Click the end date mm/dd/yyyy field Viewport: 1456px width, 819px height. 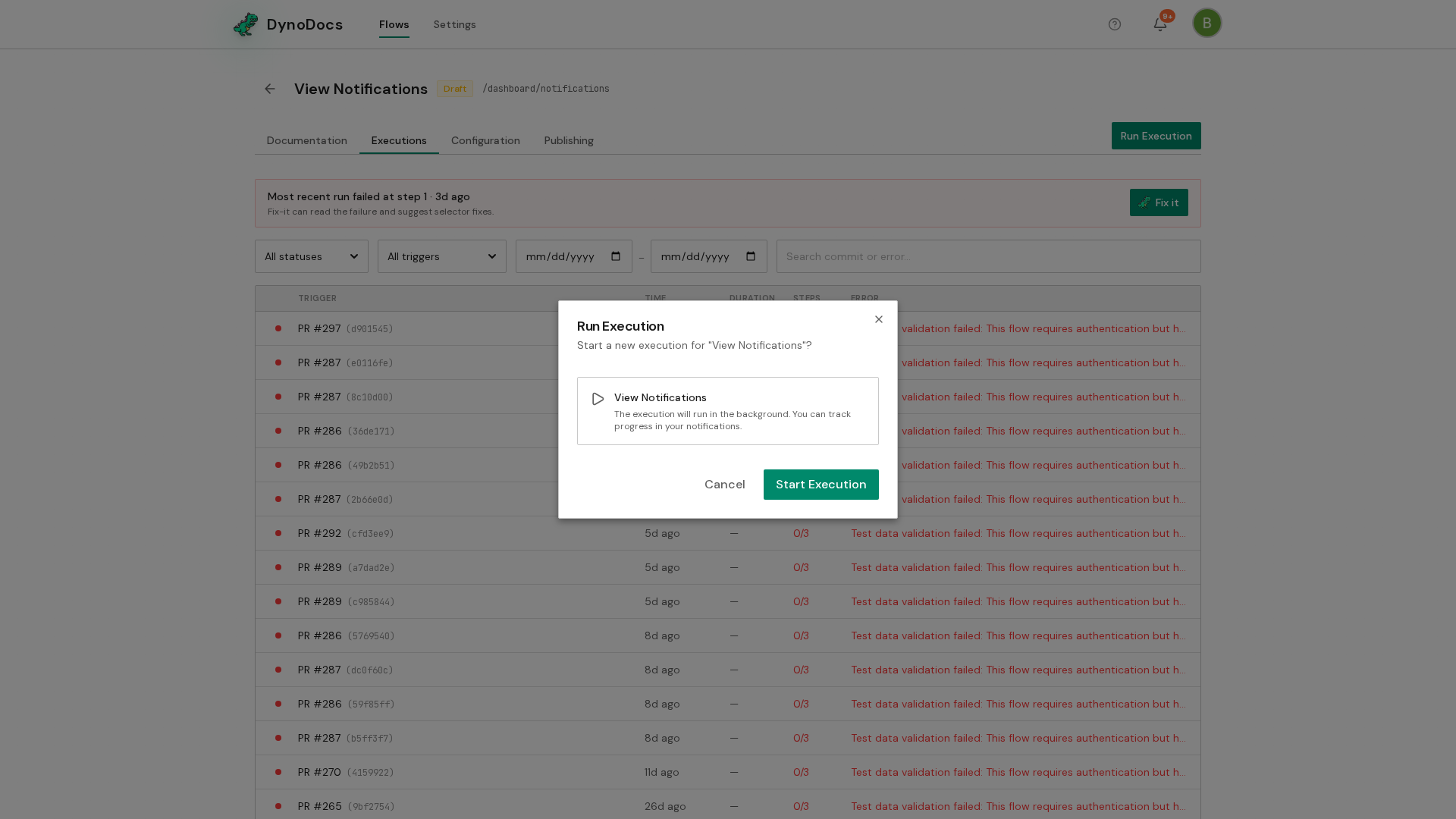709,256
